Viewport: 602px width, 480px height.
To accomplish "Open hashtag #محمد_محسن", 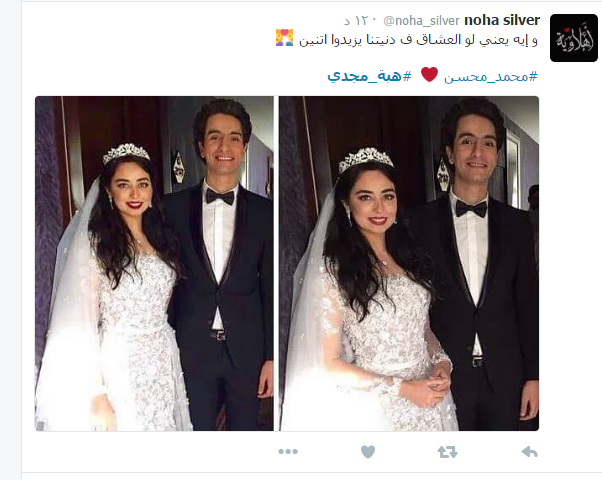I will tap(491, 77).
